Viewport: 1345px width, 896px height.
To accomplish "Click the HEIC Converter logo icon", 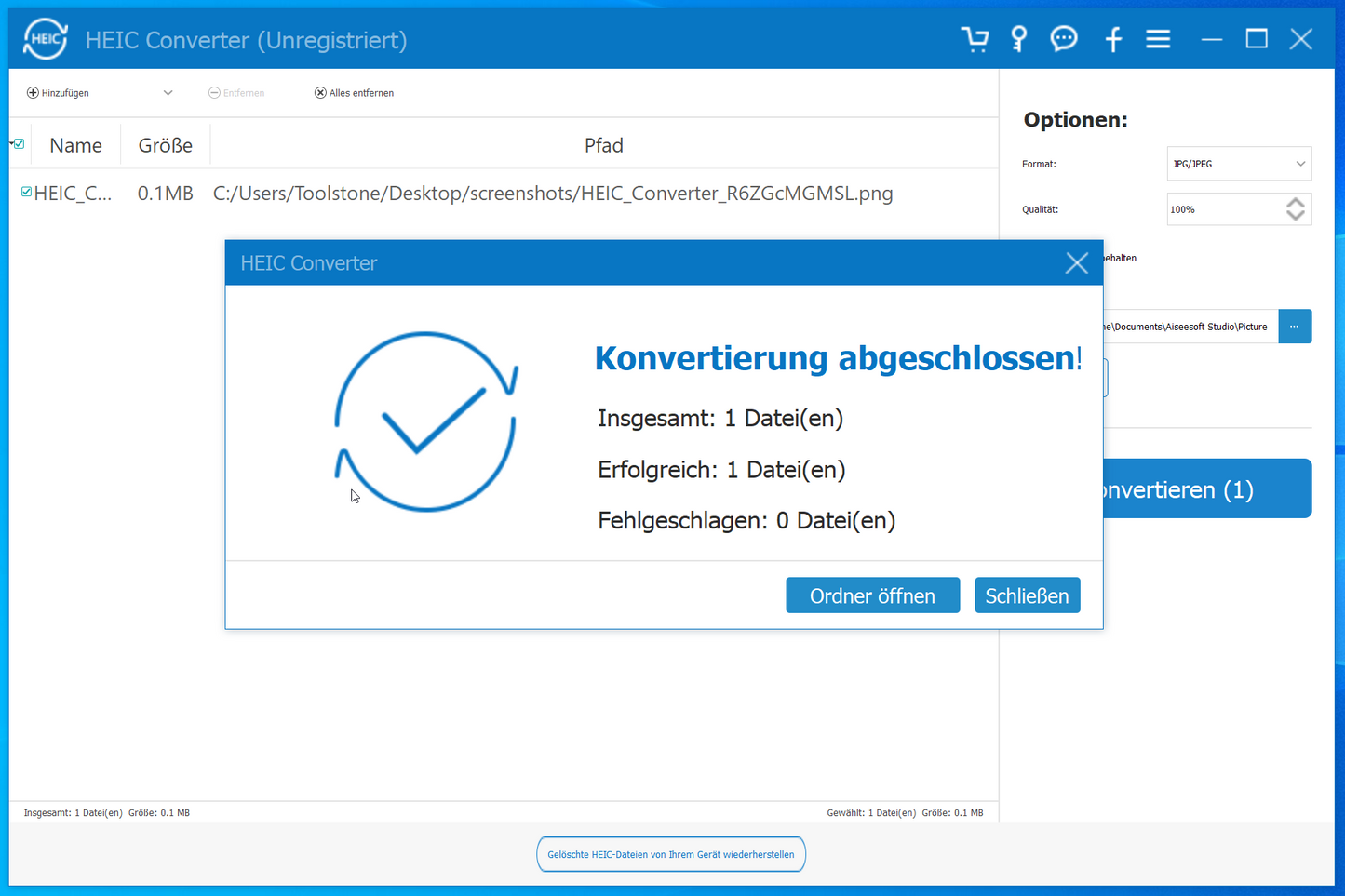I will pos(45,38).
